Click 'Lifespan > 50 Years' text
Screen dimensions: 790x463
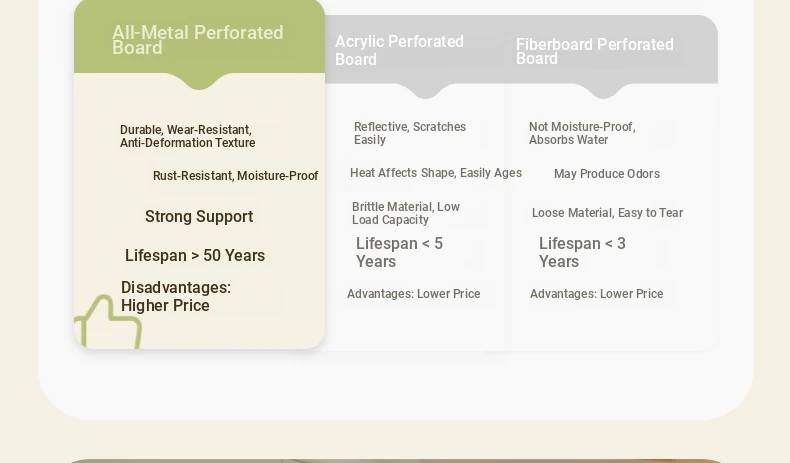[195, 255]
